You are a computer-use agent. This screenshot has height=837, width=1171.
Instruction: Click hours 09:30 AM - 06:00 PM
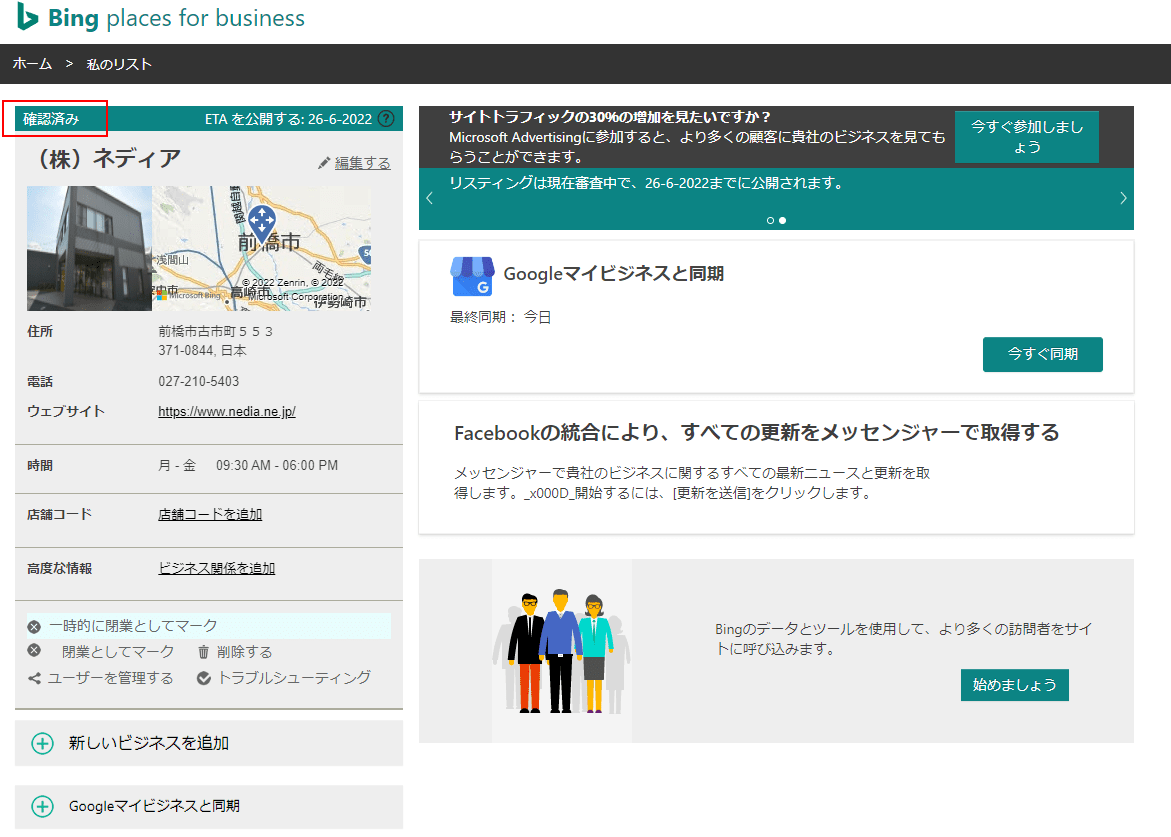pyautogui.click(x=277, y=465)
